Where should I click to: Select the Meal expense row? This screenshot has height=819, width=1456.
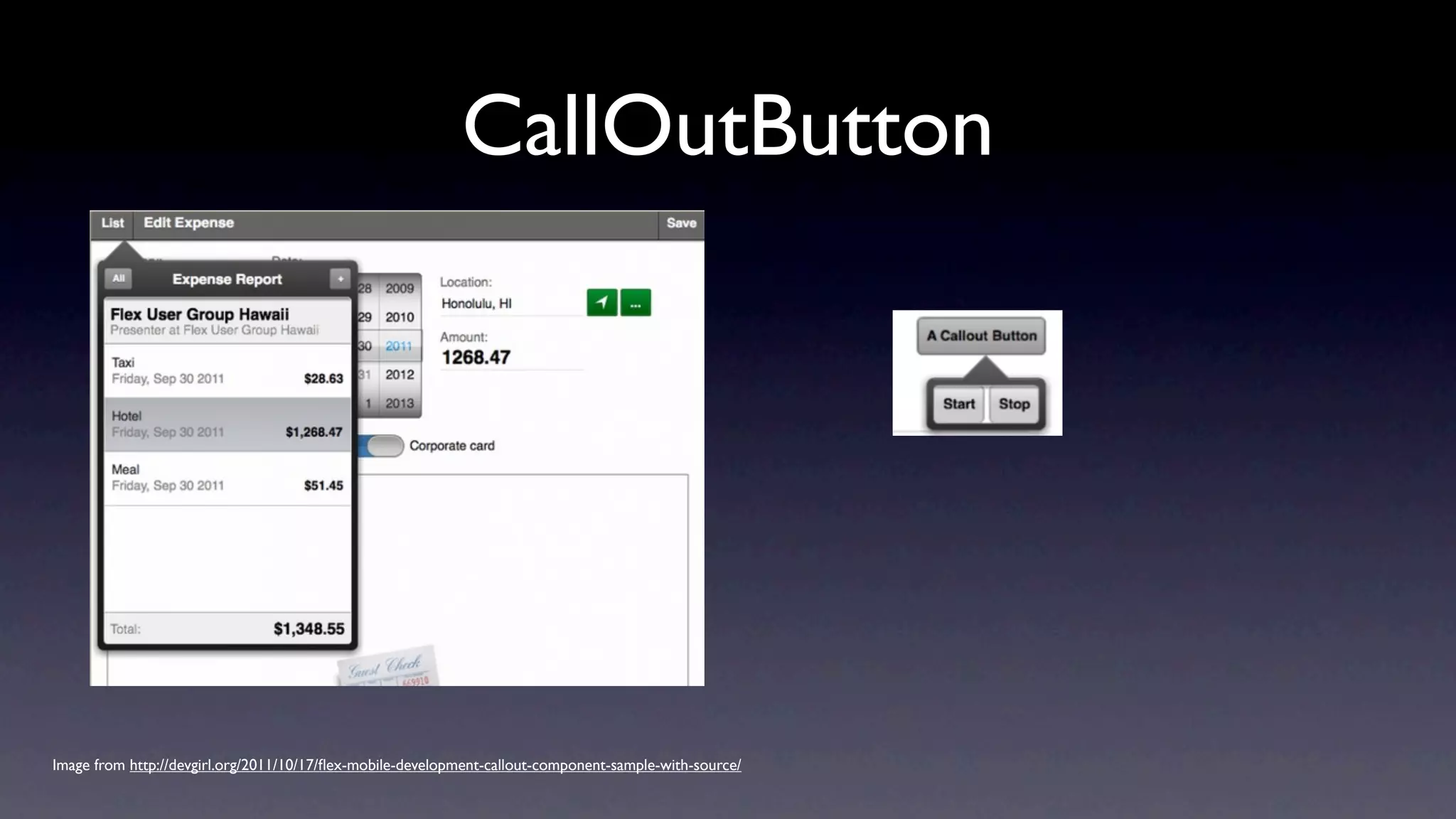pos(227,478)
